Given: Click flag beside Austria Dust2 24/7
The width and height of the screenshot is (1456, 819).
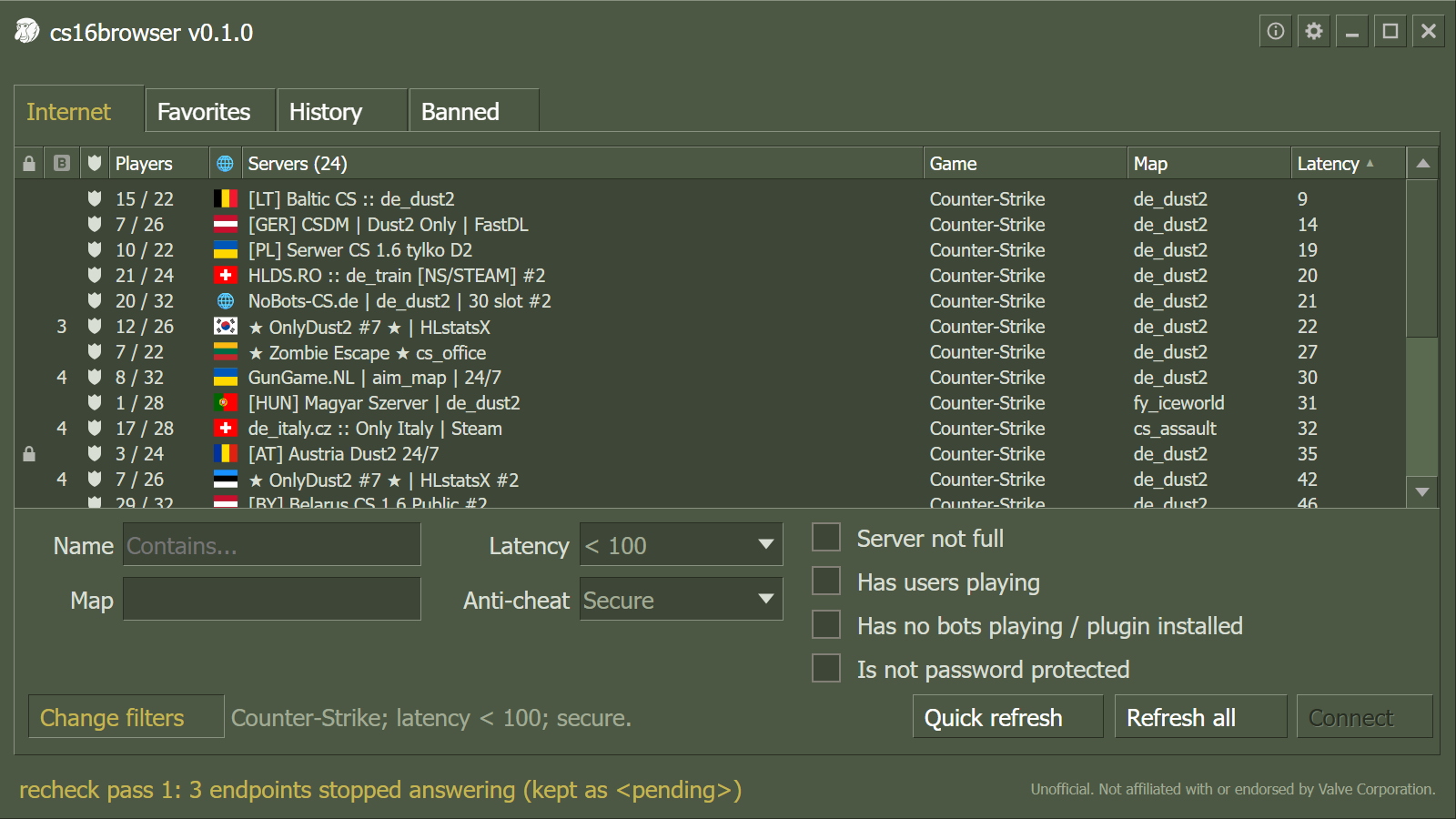Looking at the screenshot, I should pos(226,453).
